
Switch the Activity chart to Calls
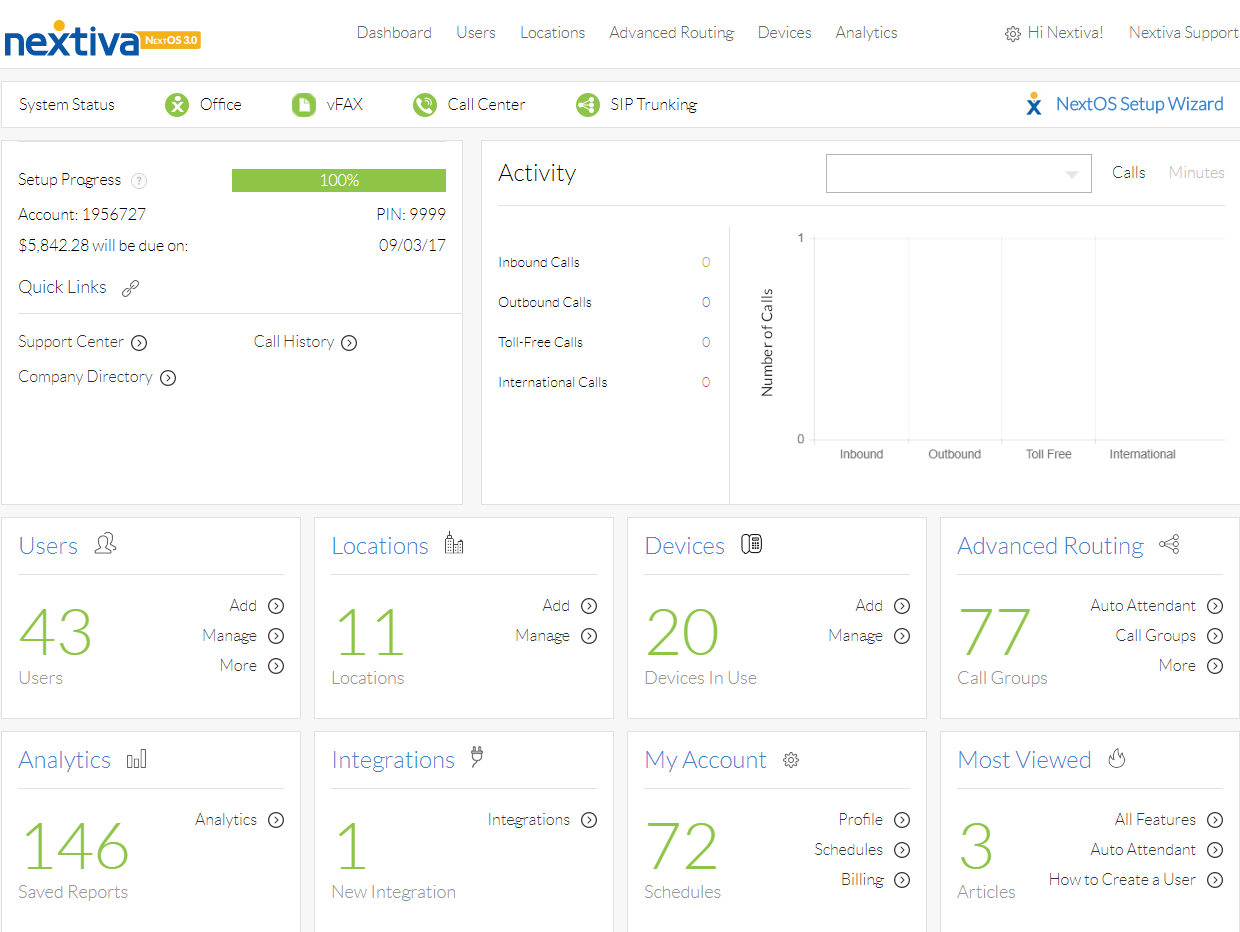tap(1128, 173)
